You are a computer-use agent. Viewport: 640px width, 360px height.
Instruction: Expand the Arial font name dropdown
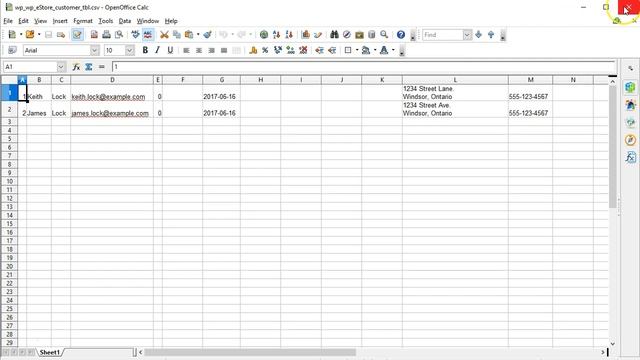pos(95,50)
